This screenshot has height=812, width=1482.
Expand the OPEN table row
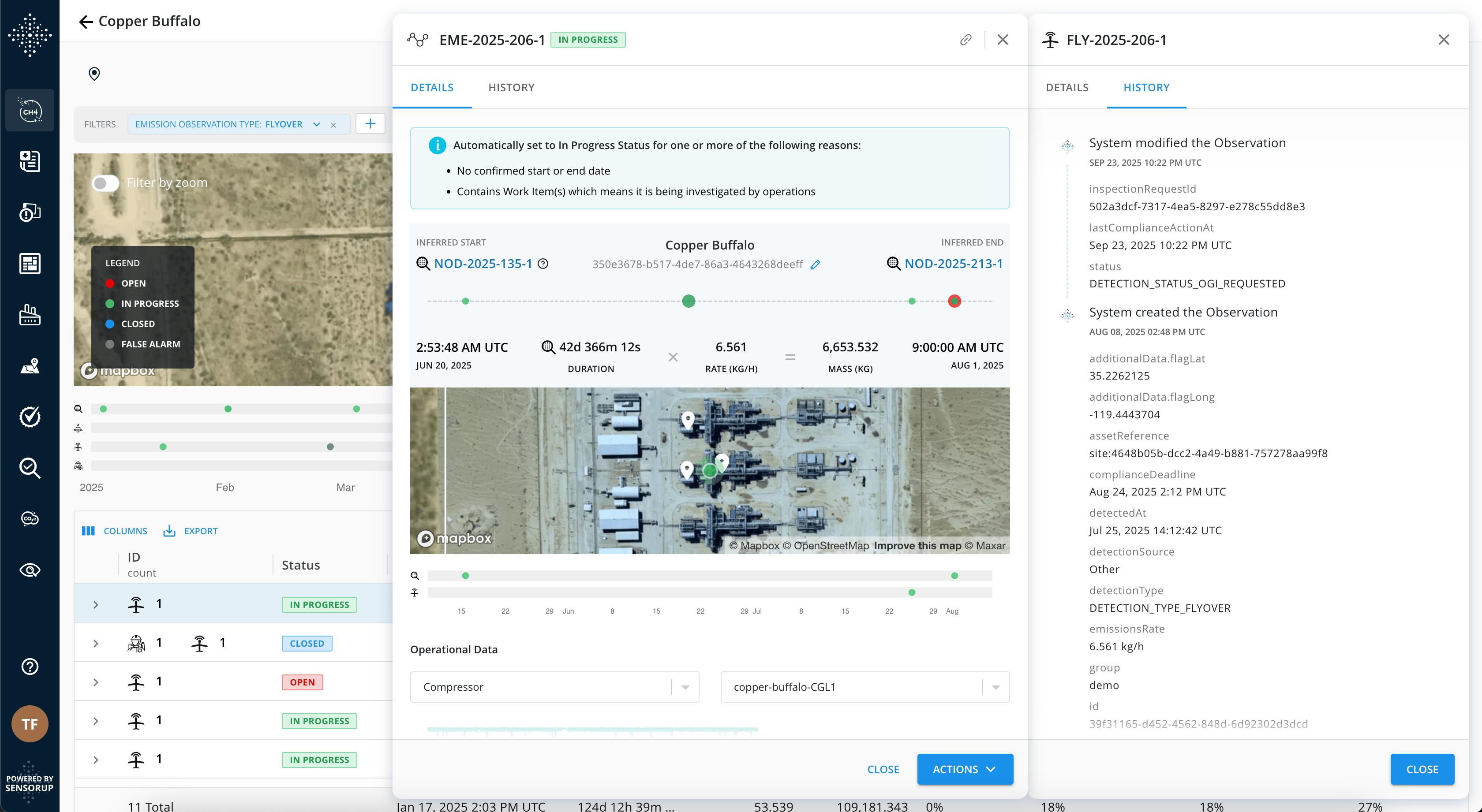pyautogui.click(x=96, y=682)
